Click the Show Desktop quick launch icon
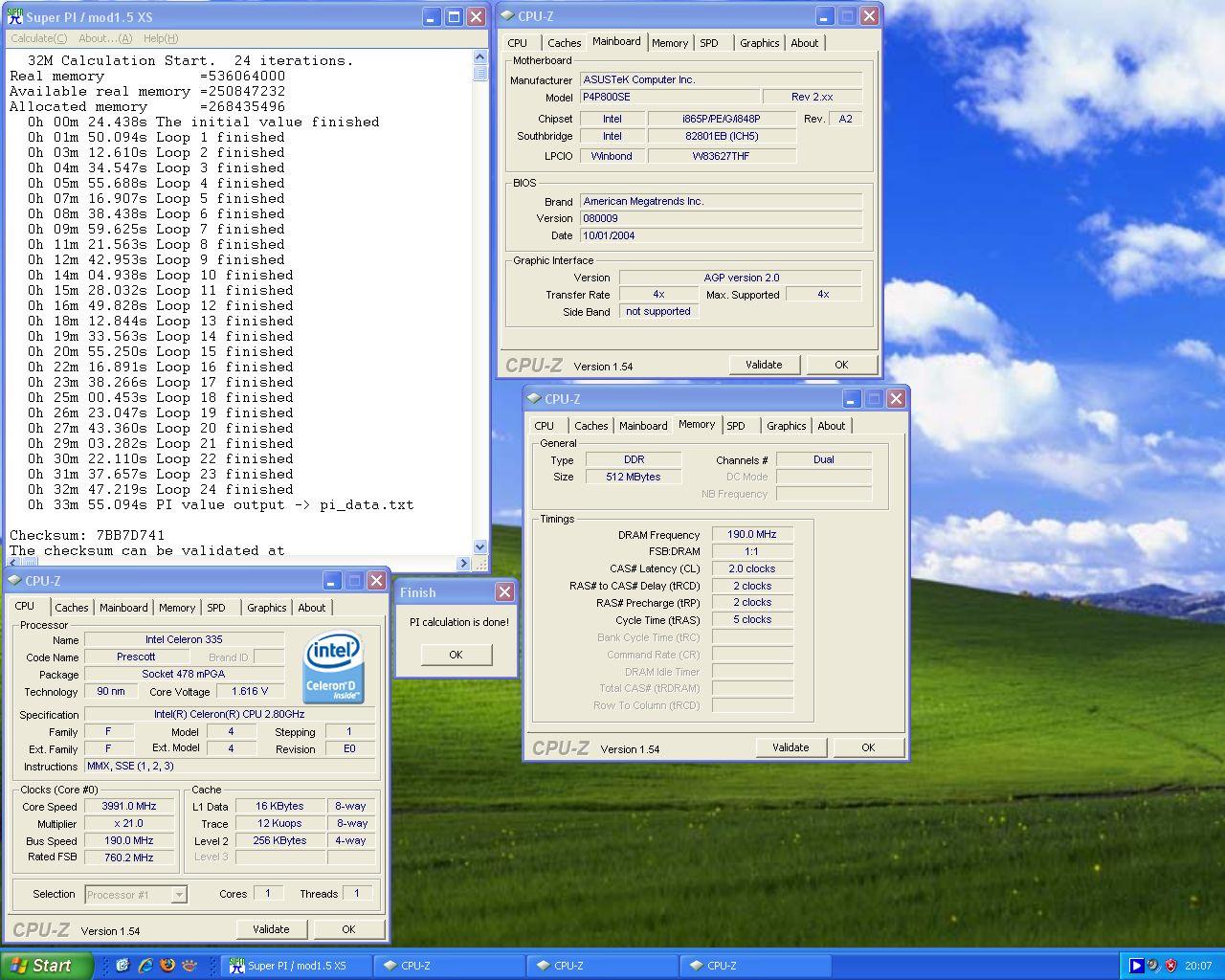The width and height of the screenshot is (1225, 980). point(122,965)
